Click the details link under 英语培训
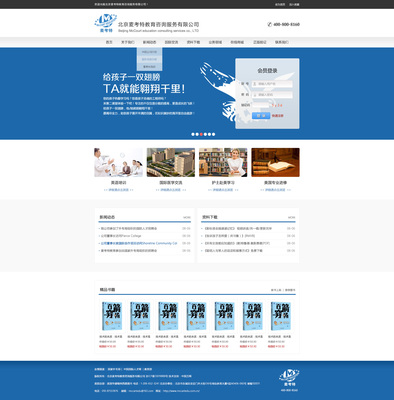Viewport: 394px width, 400px height. click(x=118, y=190)
